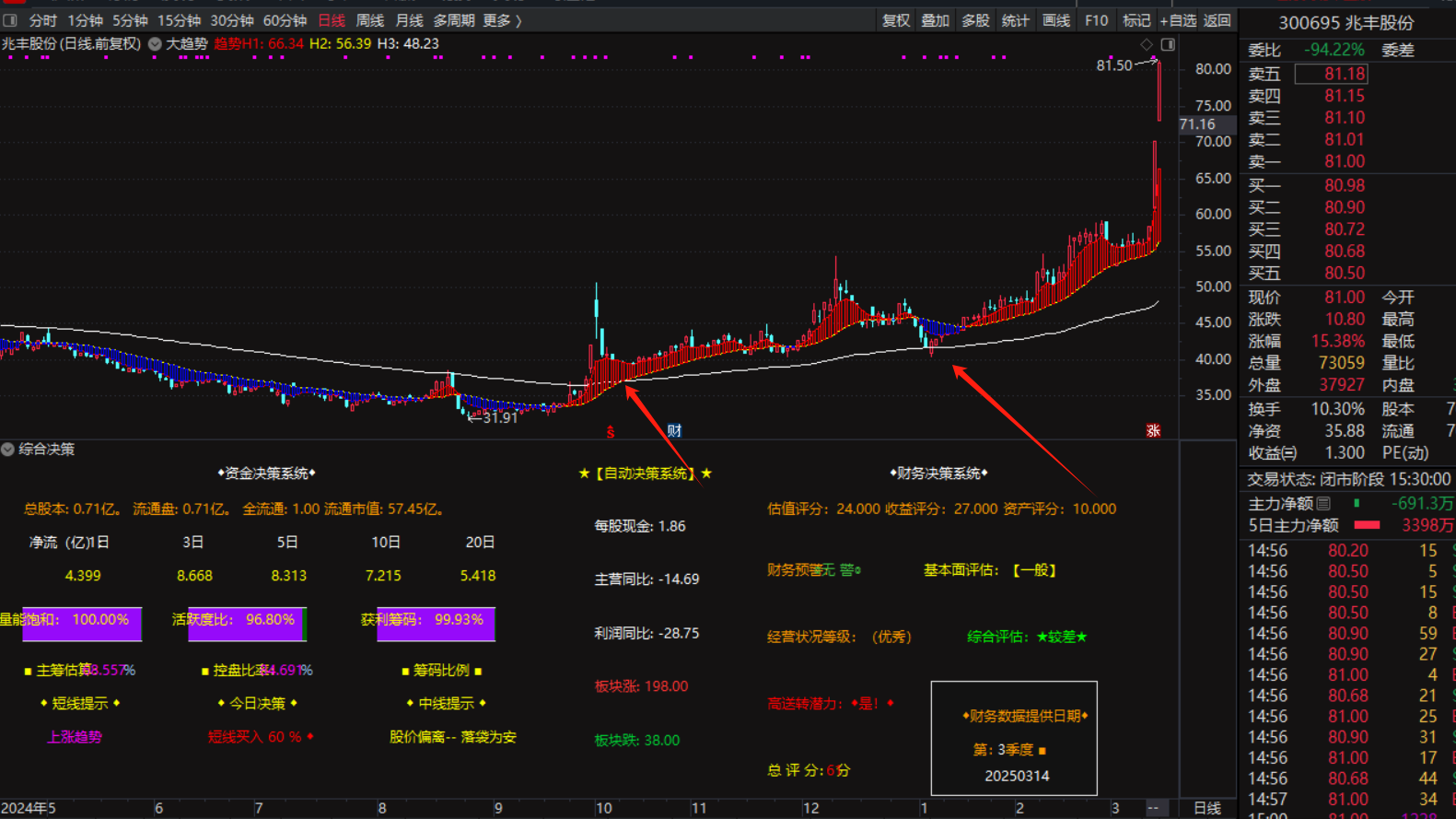
Task: Click the red S marker below the chart
Action: [x=610, y=431]
